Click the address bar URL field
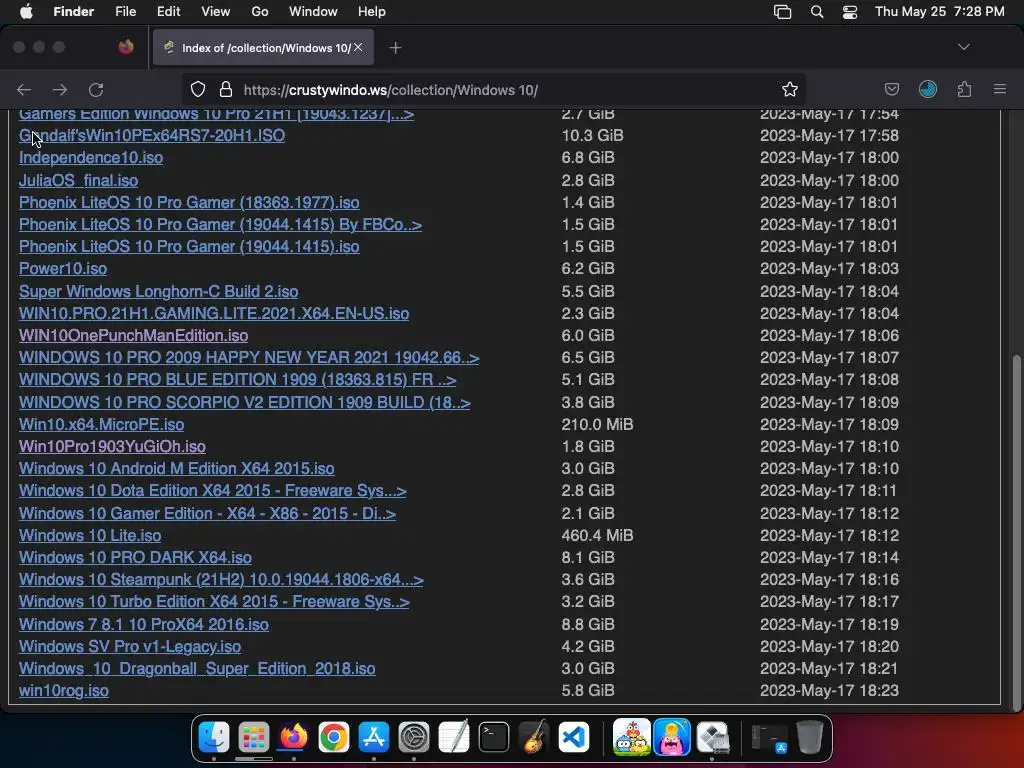This screenshot has width=1024, height=768. tap(496, 89)
